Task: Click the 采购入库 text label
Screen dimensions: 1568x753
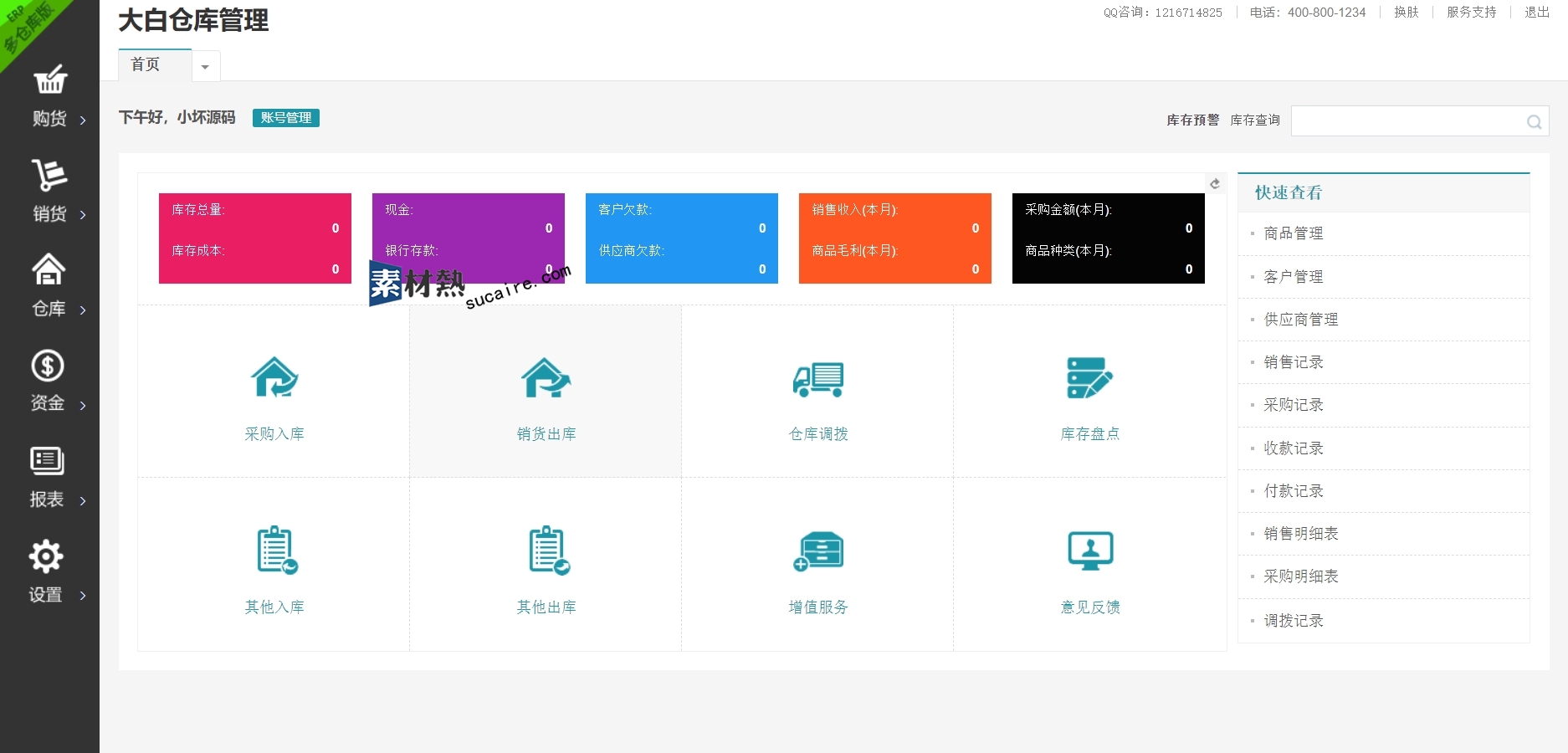Action: pyautogui.click(x=274, y=434)
